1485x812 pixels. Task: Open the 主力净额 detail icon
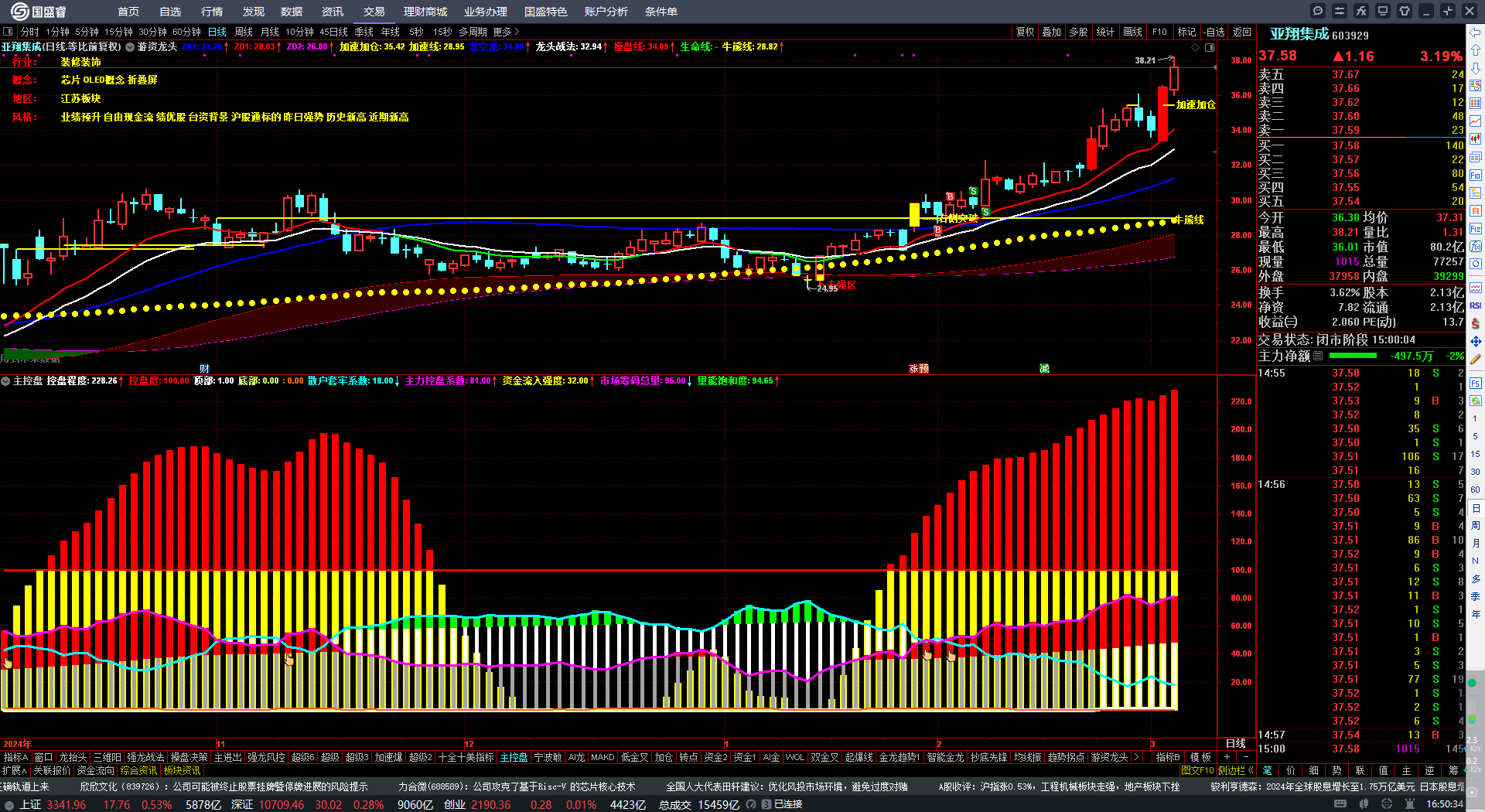[x=1318, y=356]
